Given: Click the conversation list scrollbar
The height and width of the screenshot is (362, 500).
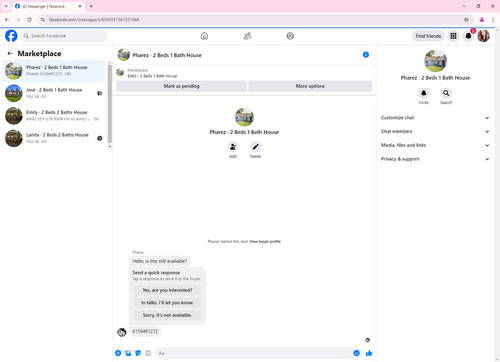Looking at the screenshot, I should tap(110, 104).
